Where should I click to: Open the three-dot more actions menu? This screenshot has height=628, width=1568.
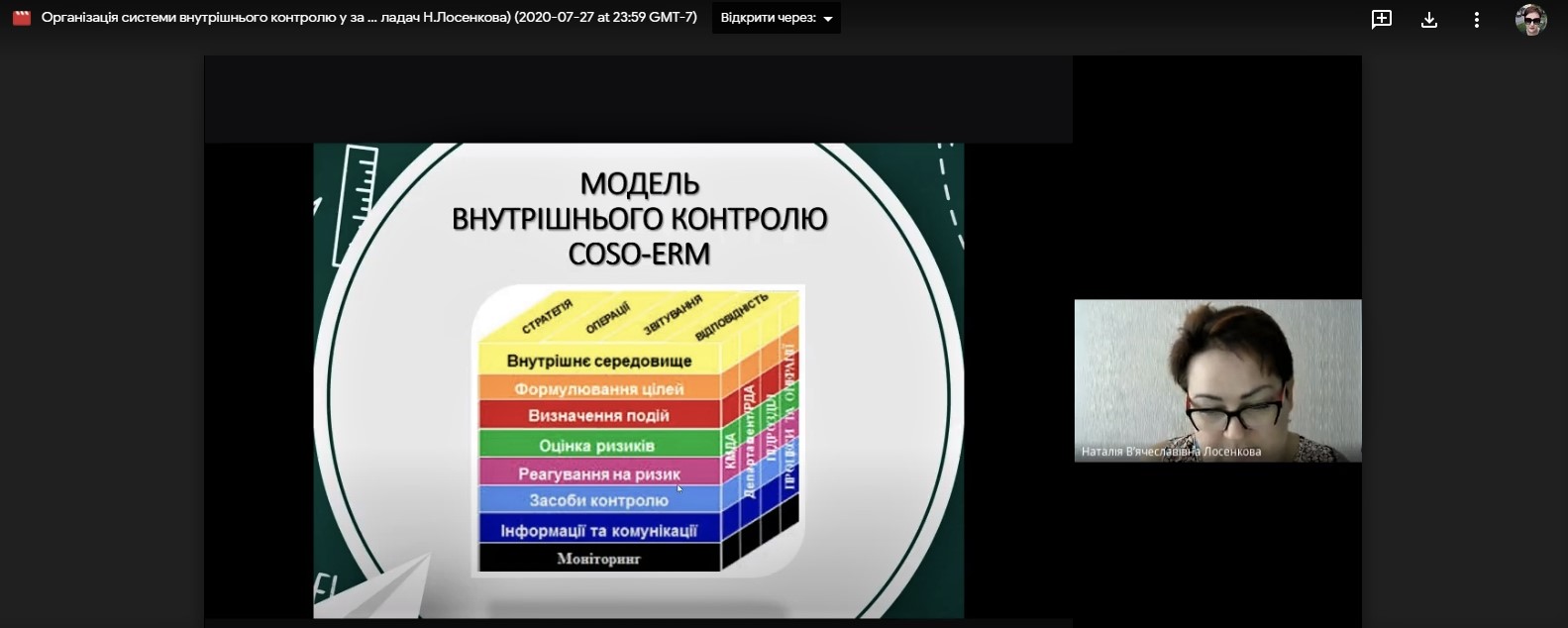pos(1477,19)
